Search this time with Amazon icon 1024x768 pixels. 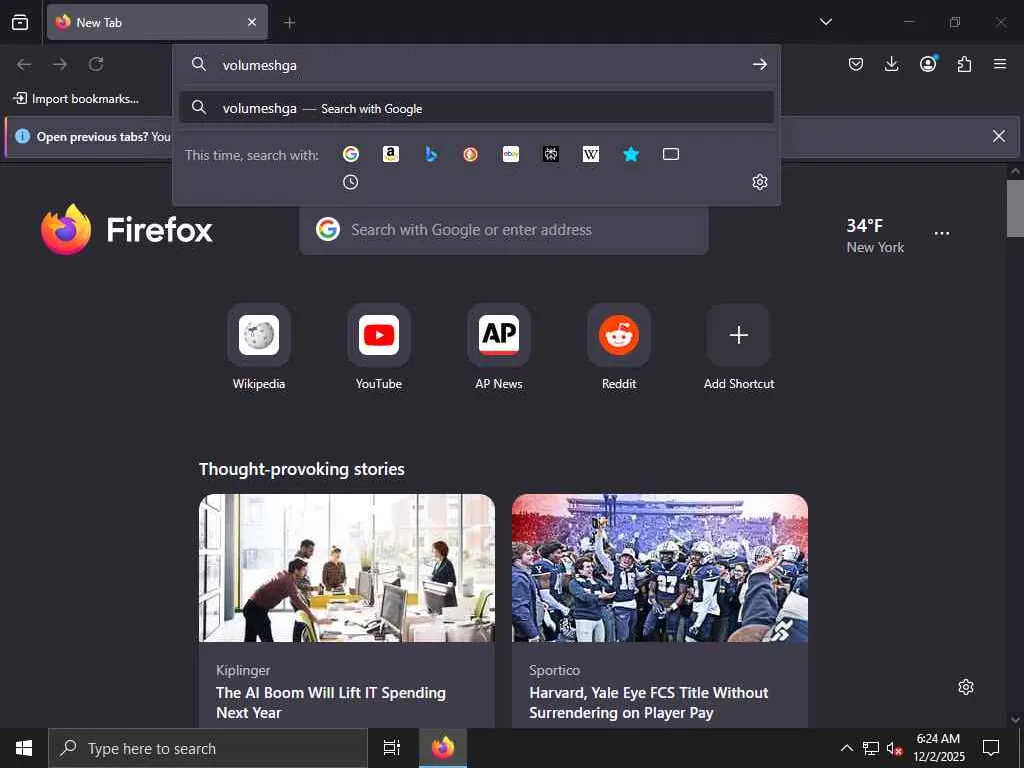coord(391,154)
